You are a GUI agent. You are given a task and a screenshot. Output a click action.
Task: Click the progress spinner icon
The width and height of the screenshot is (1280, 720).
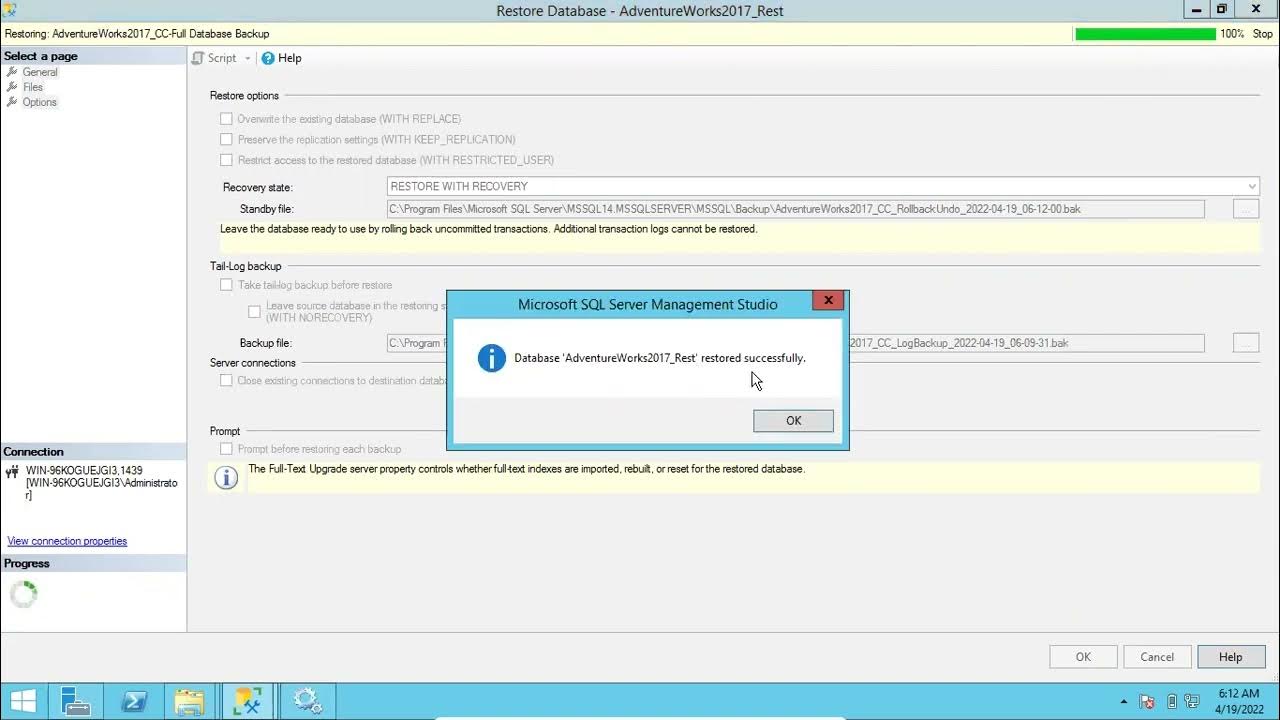[24, 594]
